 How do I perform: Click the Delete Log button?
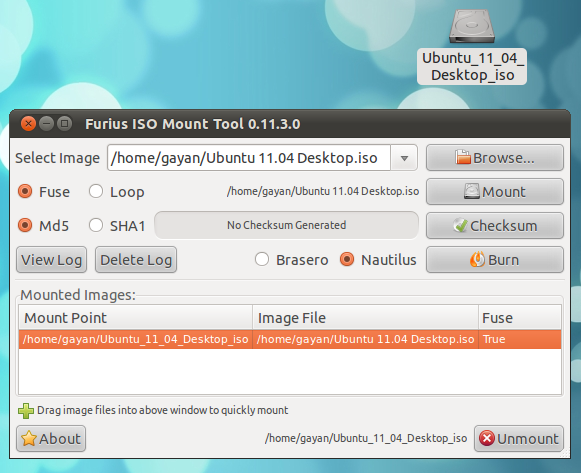pyautogui.click(x=136, y=260)
